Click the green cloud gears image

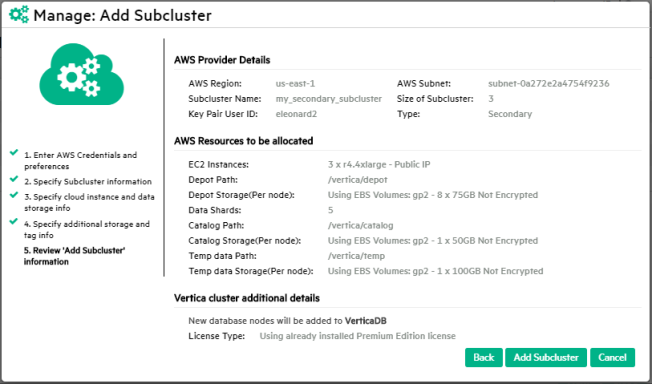[82, 74]
